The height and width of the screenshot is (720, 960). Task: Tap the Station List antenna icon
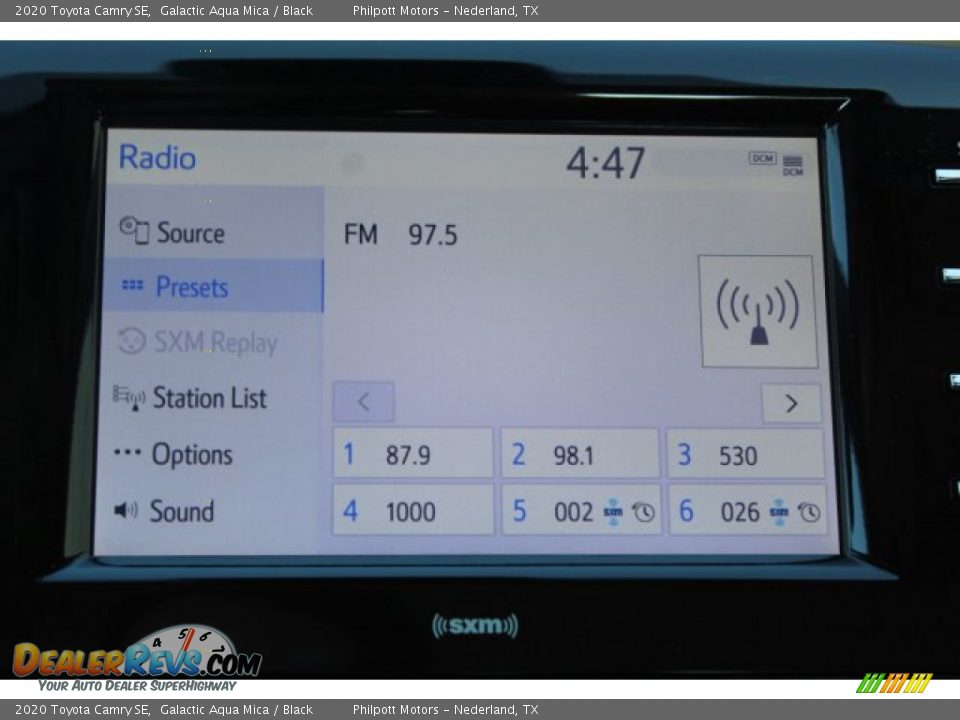click(x=129, y=397)
